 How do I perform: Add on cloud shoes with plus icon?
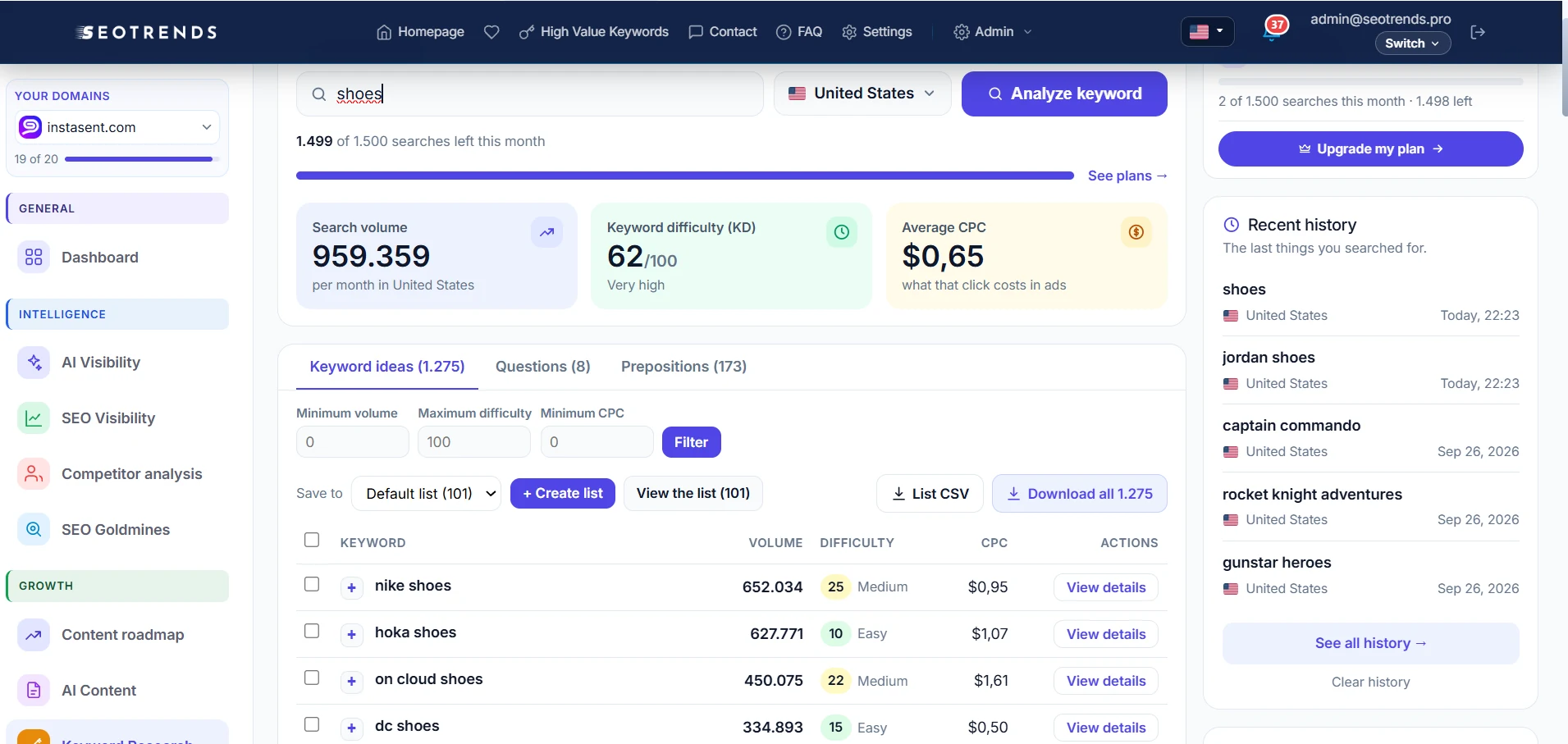(x=352, y=681)
